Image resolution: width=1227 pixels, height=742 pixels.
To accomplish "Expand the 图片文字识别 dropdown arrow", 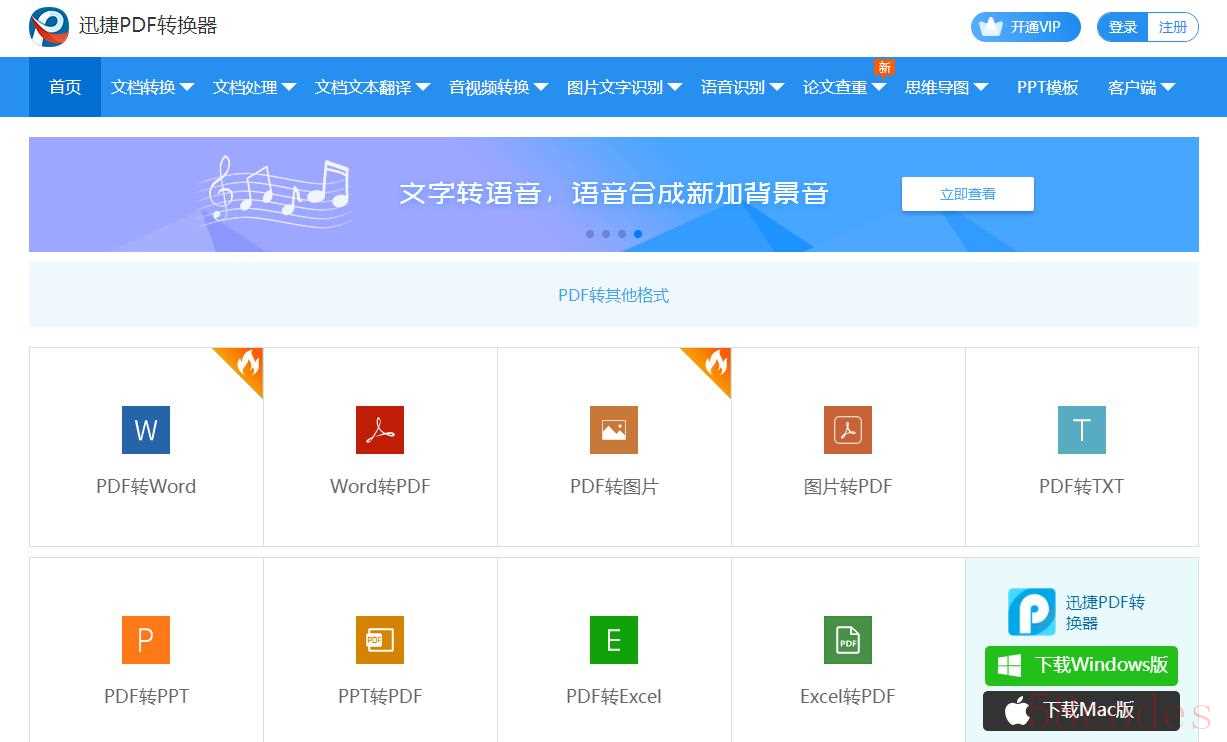I will pyautogui.click(x=675, y=87).
